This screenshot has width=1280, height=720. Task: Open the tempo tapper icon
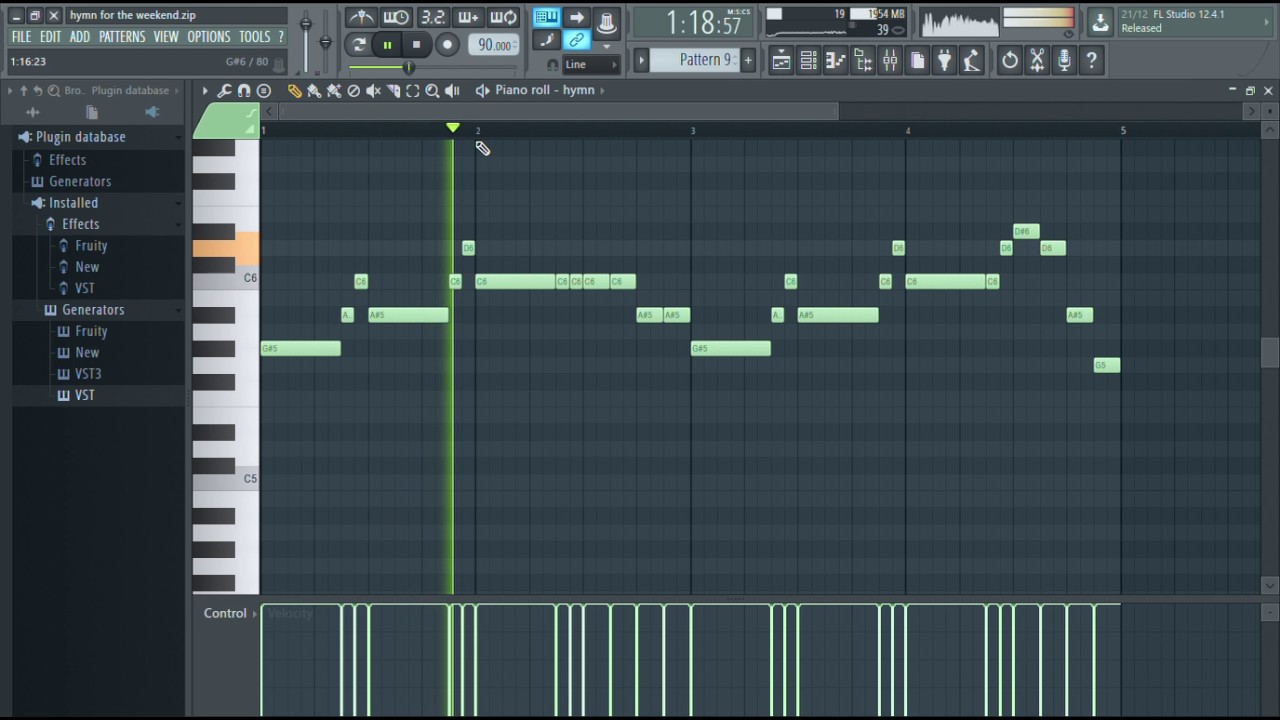click(x=971, y=61)
